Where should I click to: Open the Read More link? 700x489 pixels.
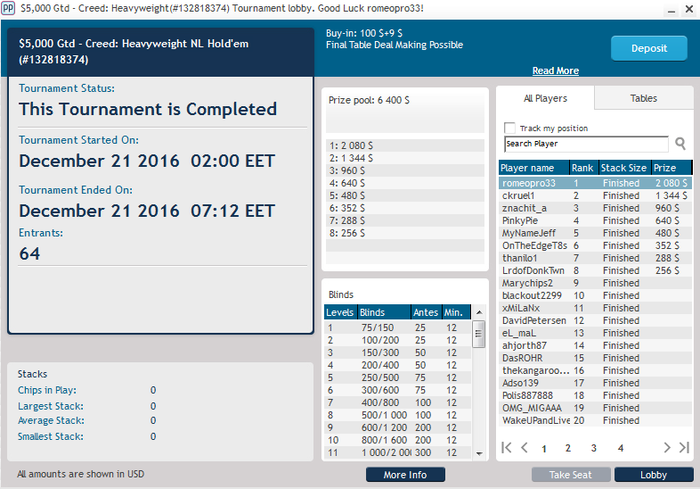pos(555,71)
